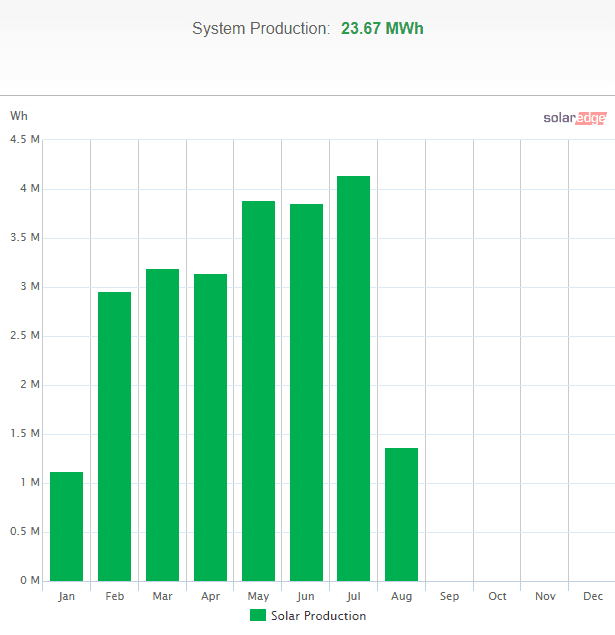Select the Oct month axis label
The width and height of the screenshot is (615, 635).
coord(497,597)
